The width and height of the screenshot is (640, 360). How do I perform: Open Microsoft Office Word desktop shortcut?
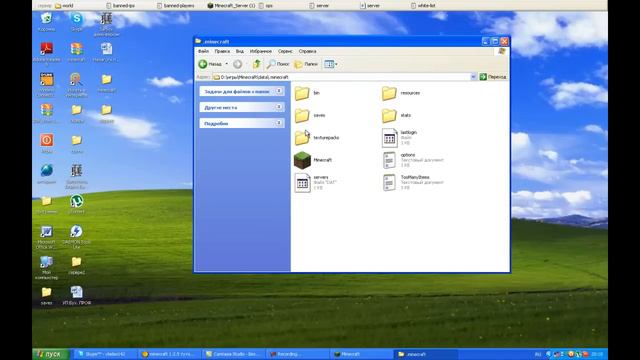click(47, 237)
